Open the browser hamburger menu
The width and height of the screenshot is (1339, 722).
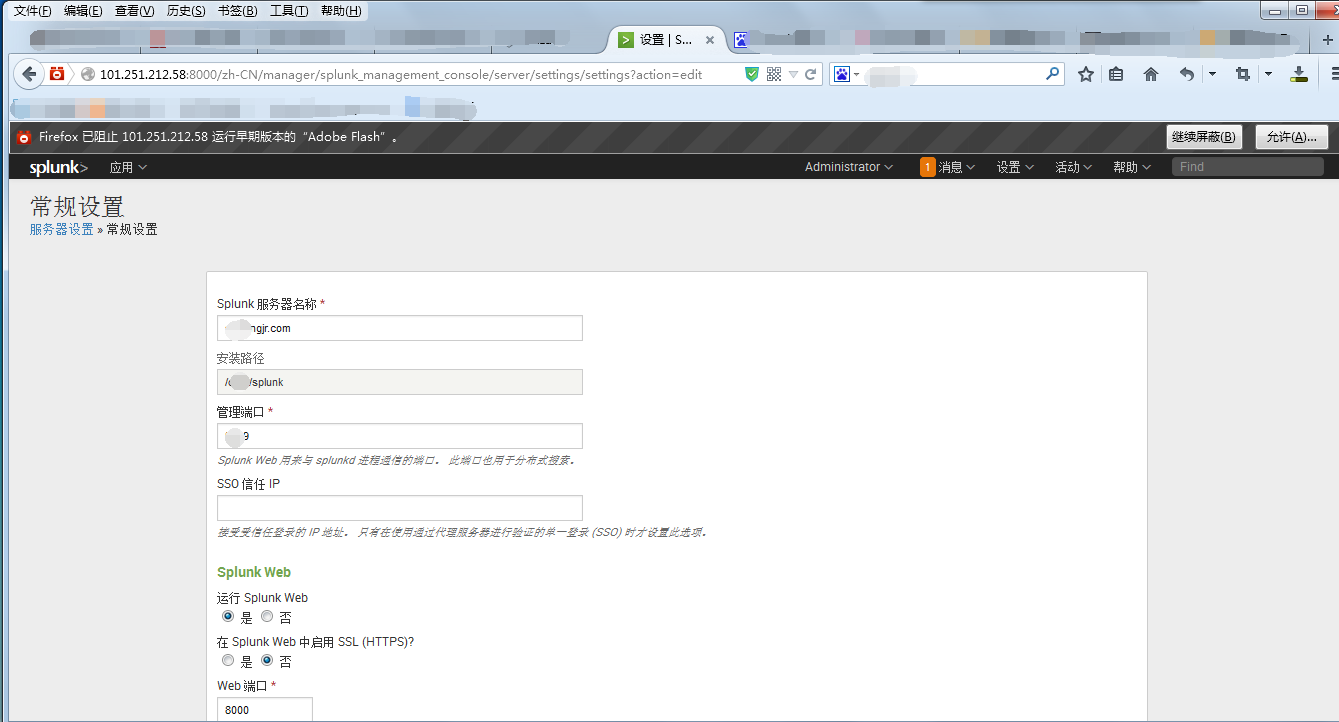1333,74
